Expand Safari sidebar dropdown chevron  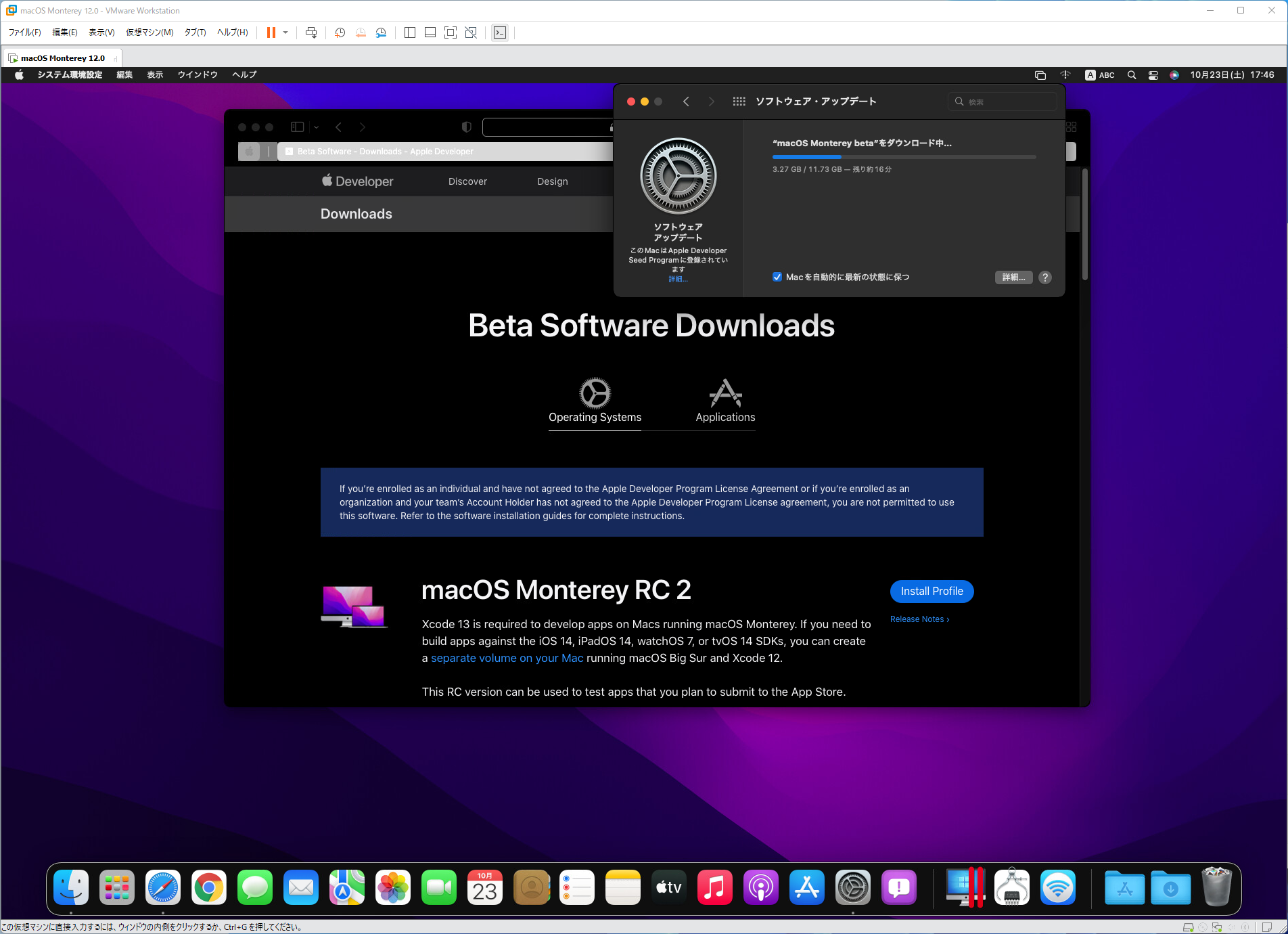tap(316, 127)
